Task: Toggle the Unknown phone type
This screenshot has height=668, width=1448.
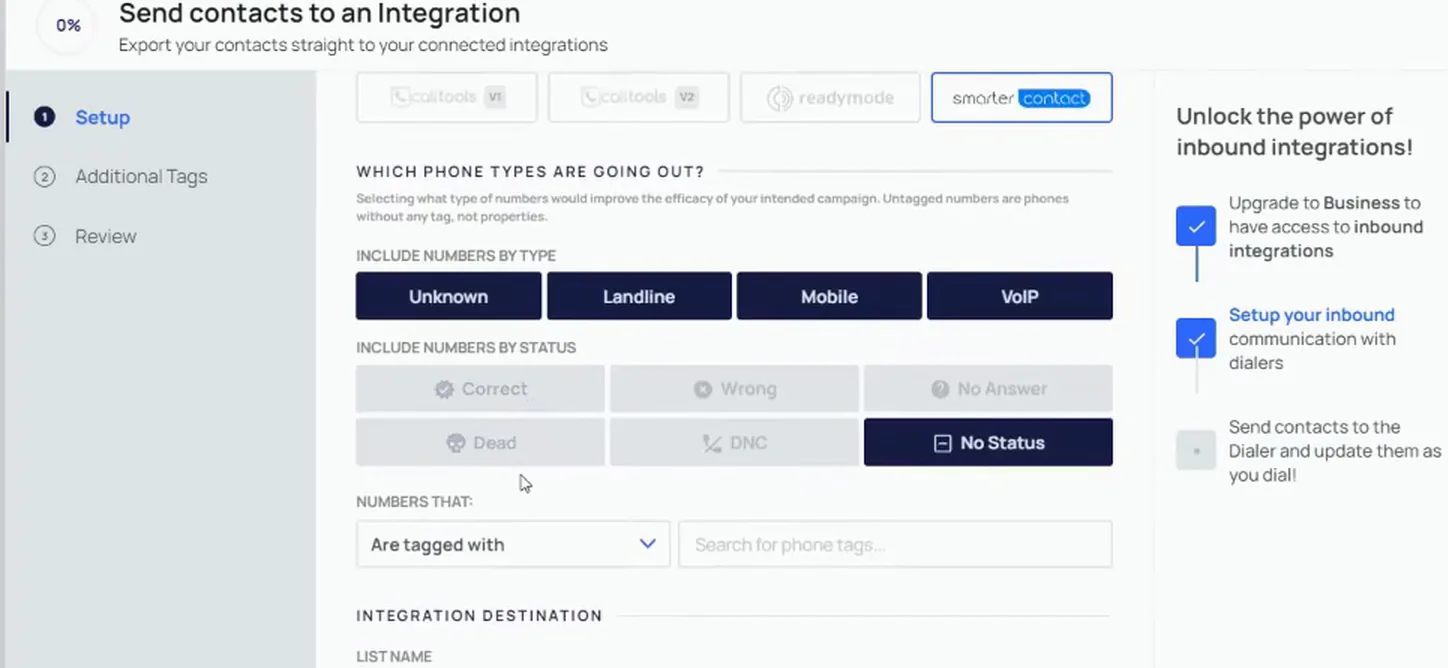Action: [448, 296]
